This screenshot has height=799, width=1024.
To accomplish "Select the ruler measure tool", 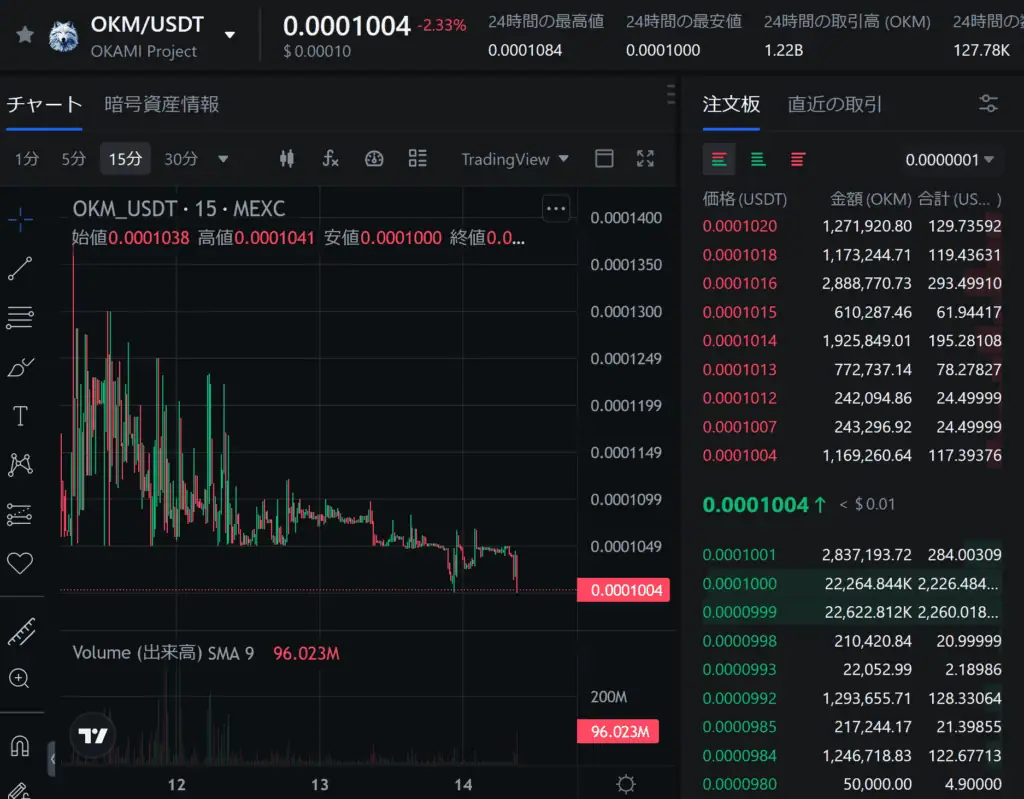I will tap(22, 631).
